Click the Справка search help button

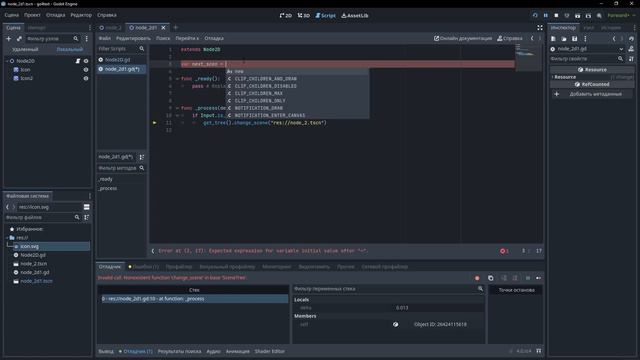[510, 38]
